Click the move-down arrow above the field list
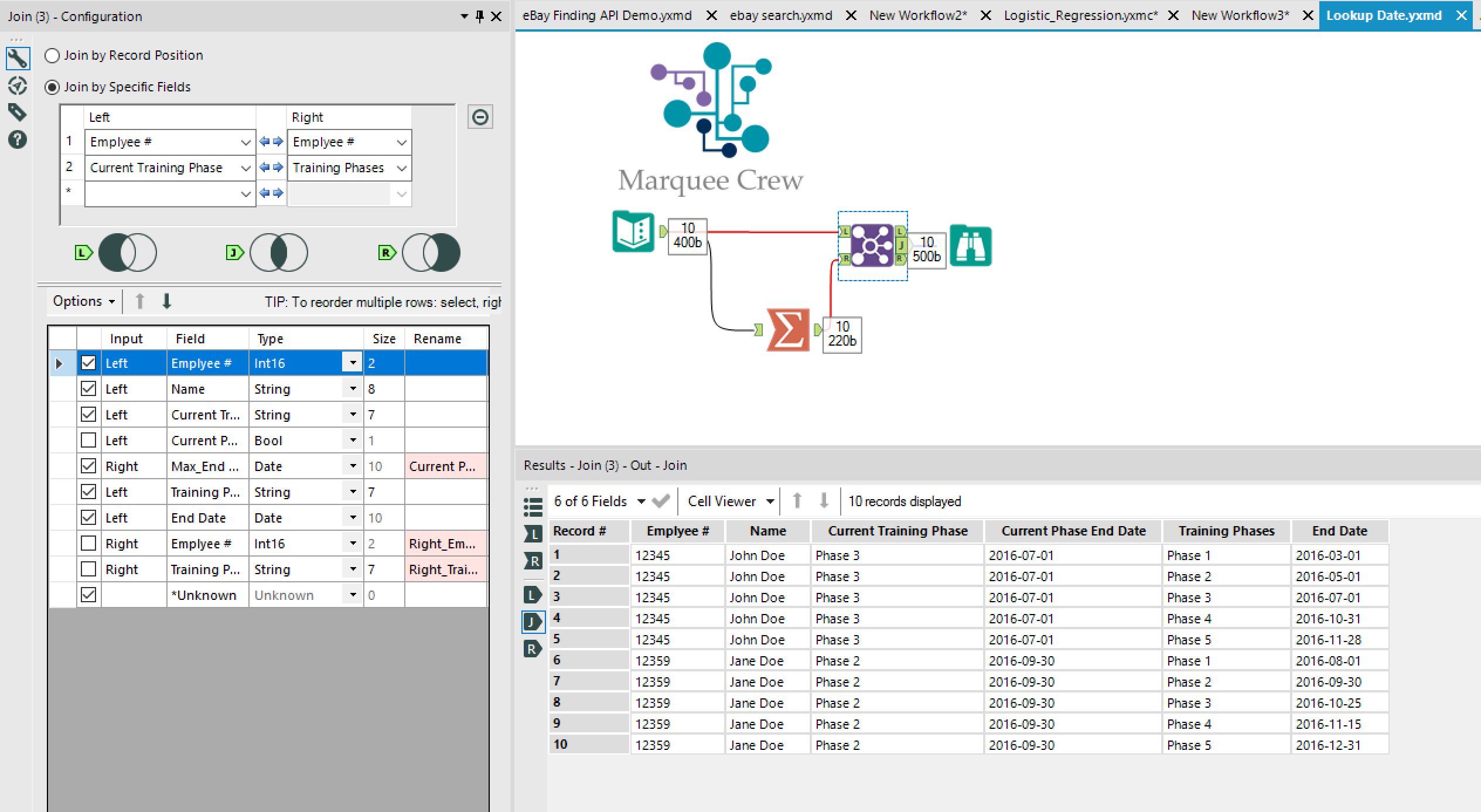This screenshot has width=1481, height=812. coord(167,301)
